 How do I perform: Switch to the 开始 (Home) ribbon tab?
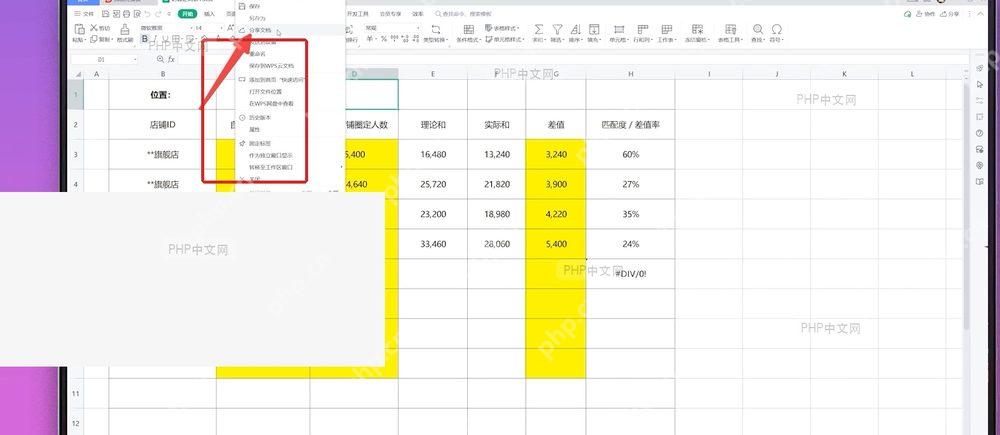coord(187,13)
